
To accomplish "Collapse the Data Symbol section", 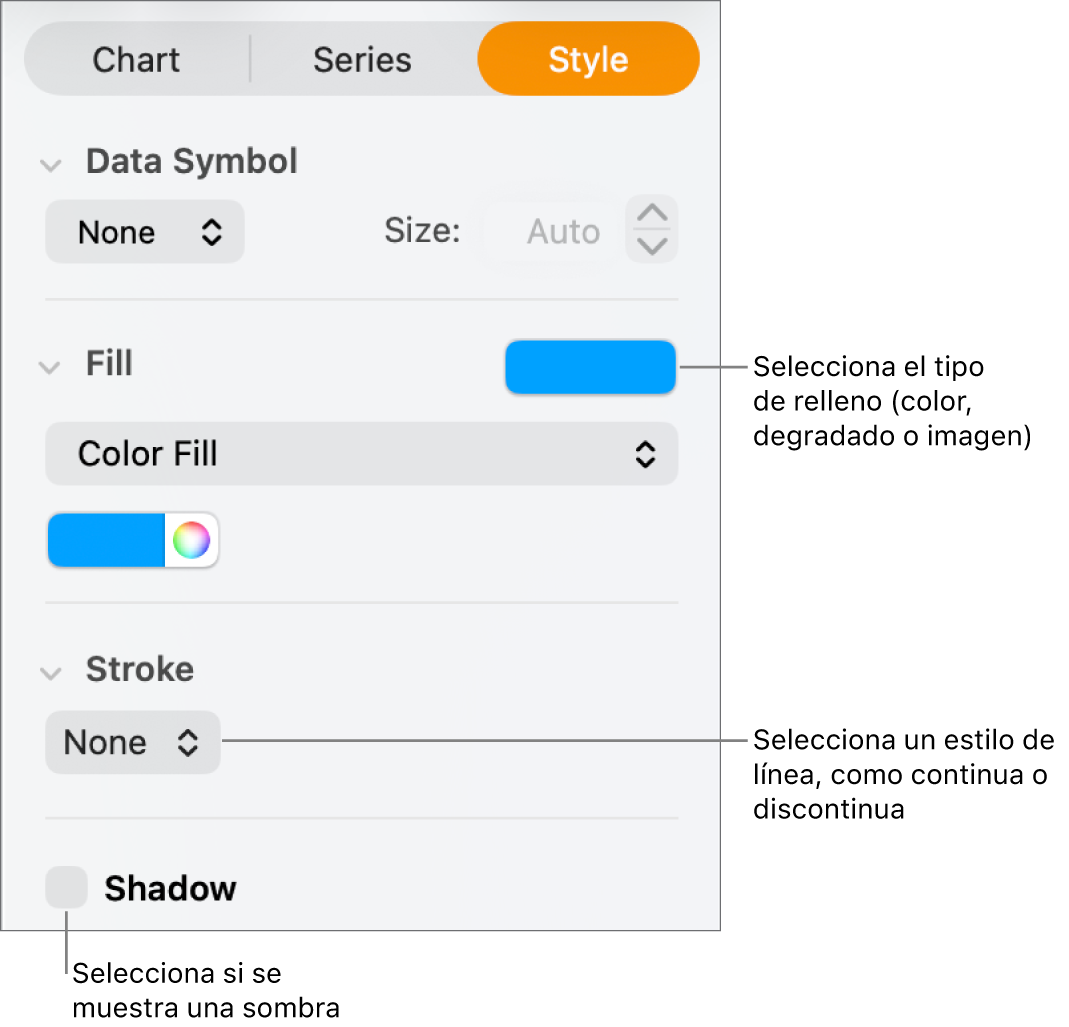I will (x=51, y=165).
